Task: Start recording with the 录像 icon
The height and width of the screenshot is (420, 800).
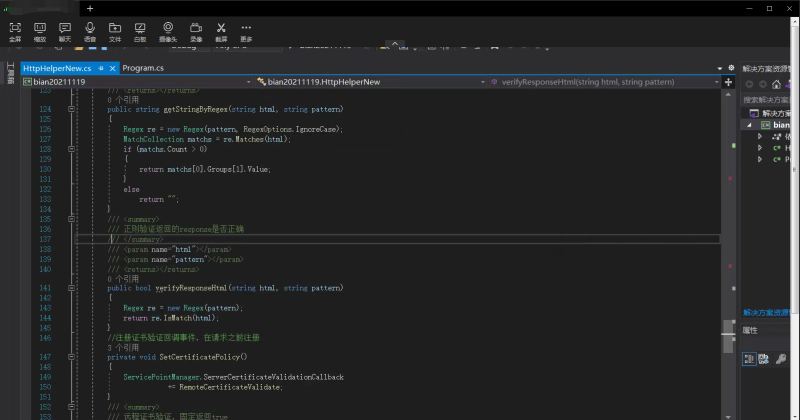Action: click(x=196, y=30)
